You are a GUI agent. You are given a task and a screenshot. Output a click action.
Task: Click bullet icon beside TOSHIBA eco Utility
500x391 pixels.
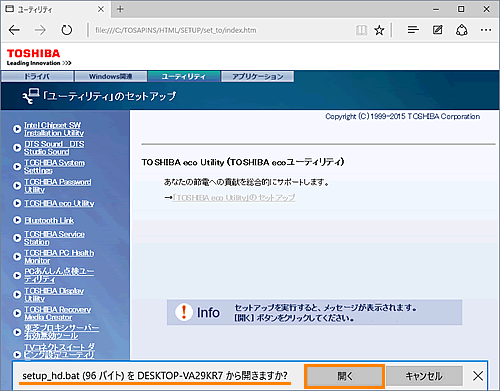17,203
